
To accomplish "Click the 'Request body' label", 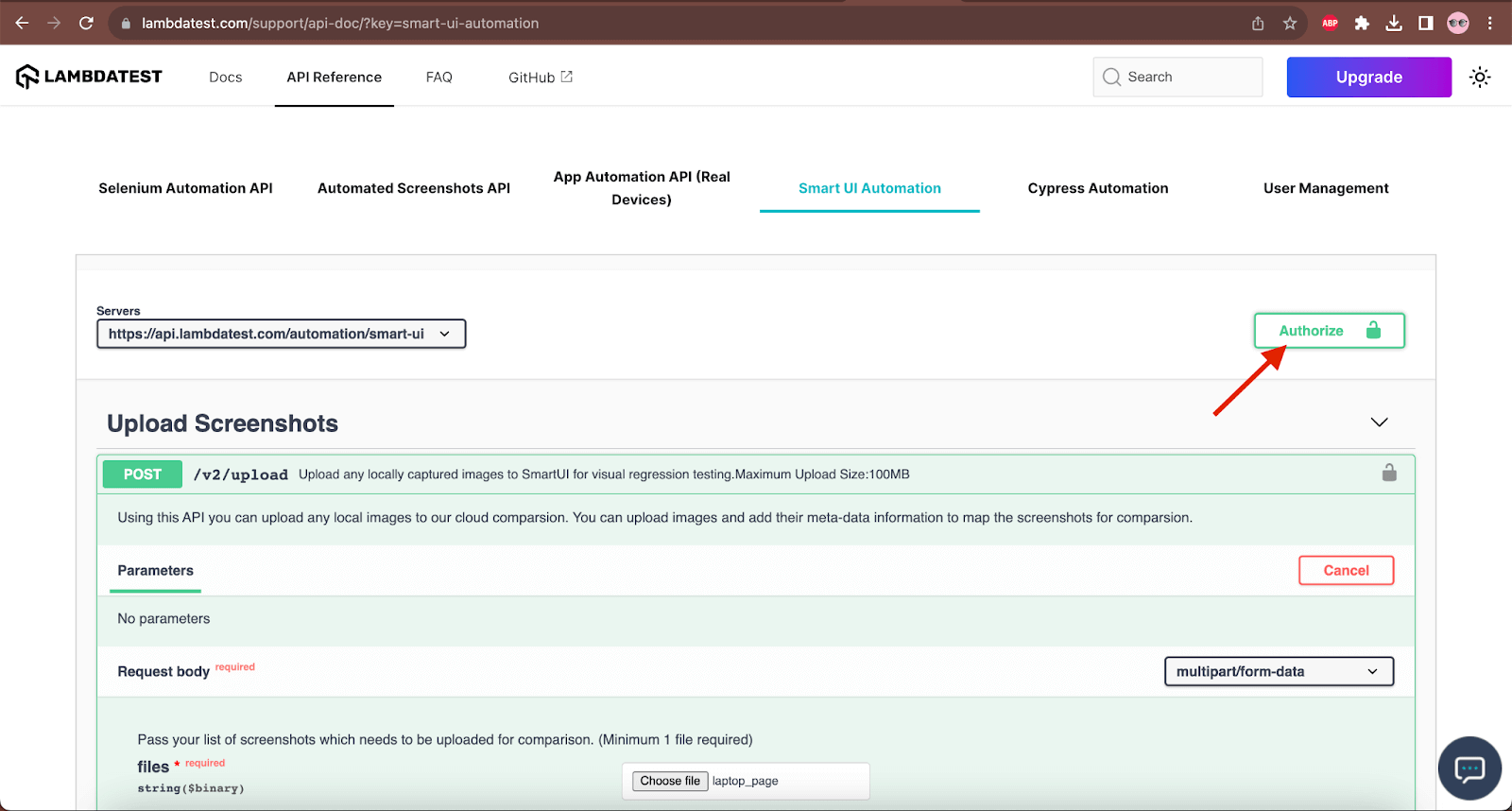I will click(x=163, y=671).
